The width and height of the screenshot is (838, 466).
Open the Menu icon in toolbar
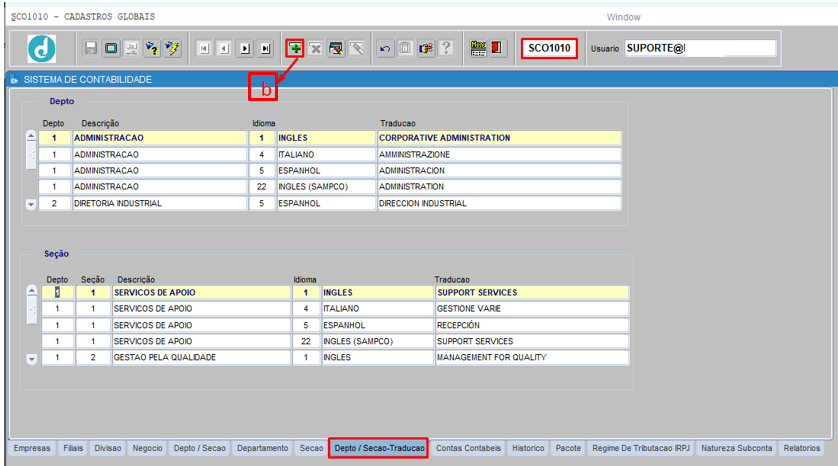coord(478,49)
